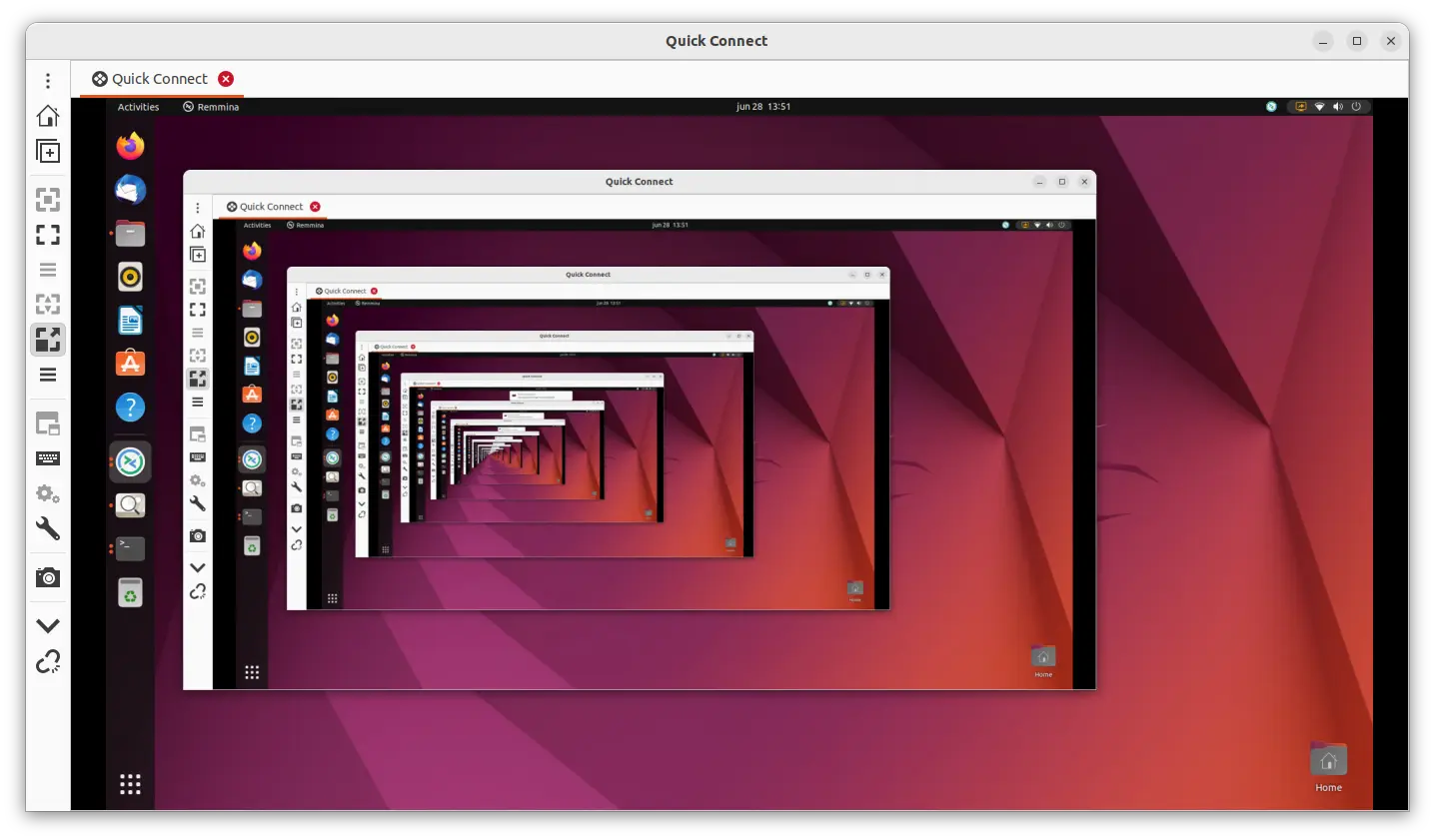1435x840 pixels.
Task: Click Activities in first nested window's top bar
Action: tap(257, 226)
